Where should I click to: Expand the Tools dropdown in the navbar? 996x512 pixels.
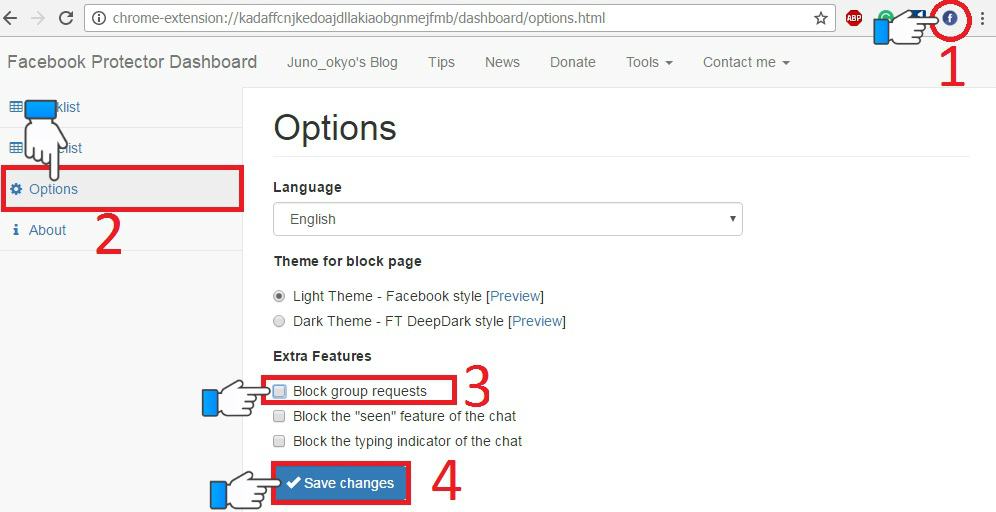[649, 62]
